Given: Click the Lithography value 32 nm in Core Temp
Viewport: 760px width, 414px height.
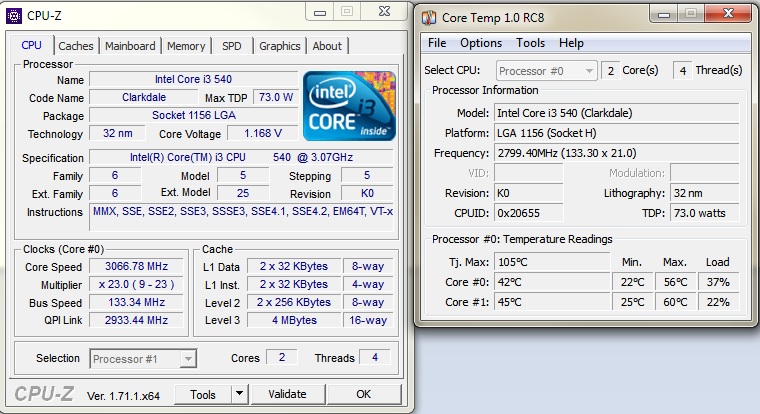Looking at the screenshot, I should coord(705,193).
